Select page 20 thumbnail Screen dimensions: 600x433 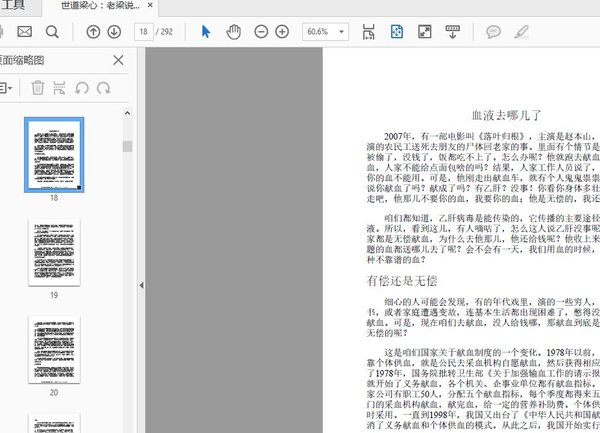[x=54, y=349]
